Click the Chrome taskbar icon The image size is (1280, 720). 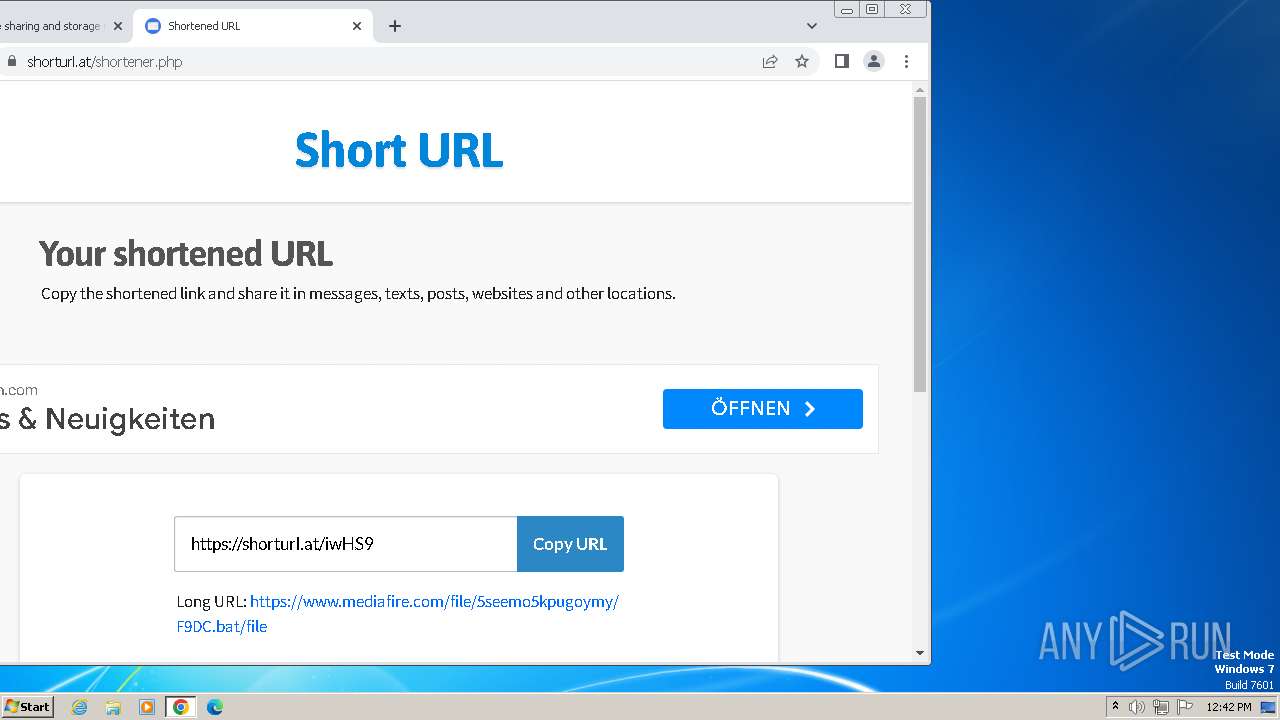[181, 707]
